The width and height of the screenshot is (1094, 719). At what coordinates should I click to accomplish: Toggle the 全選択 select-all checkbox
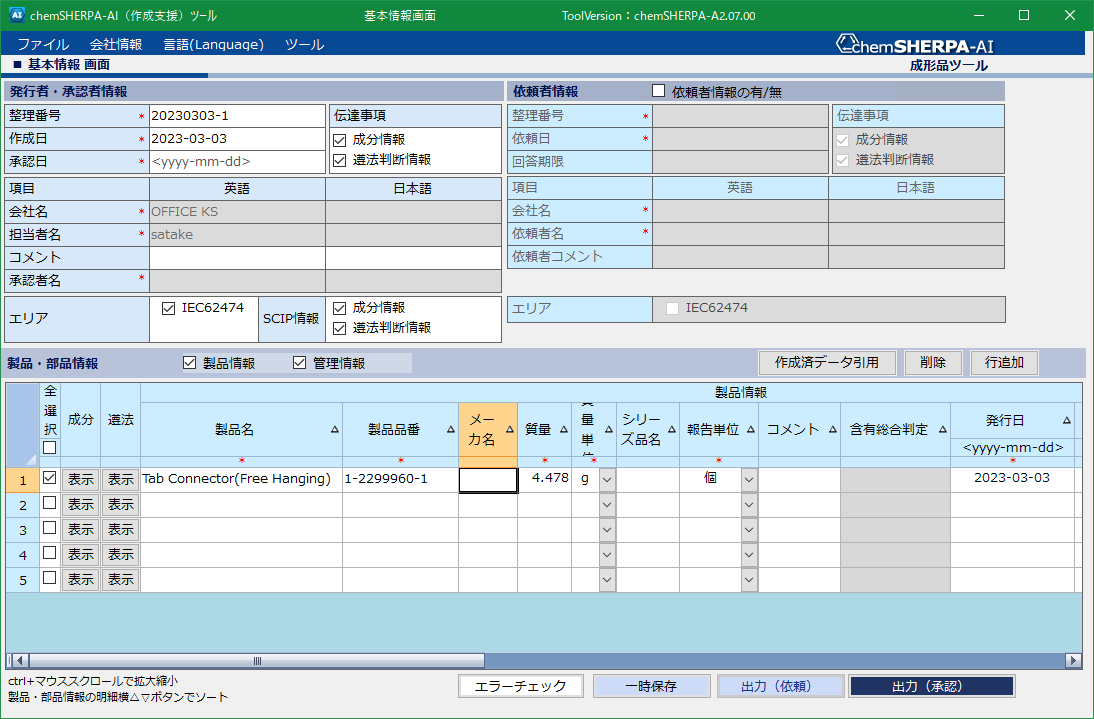click(x=49, y=447)
